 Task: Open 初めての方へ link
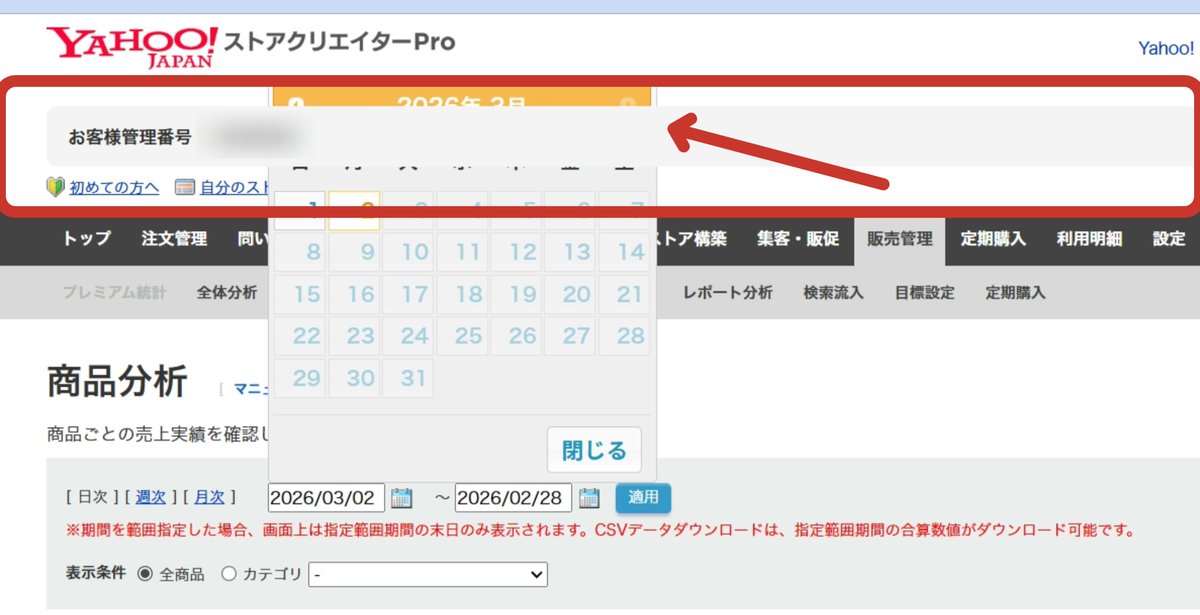coord(114,187)
